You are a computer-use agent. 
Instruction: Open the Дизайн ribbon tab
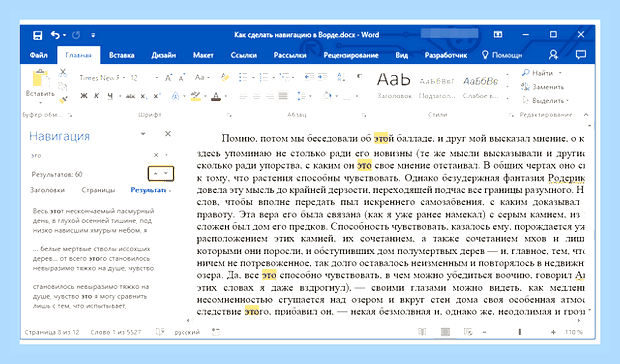[163, 55]
